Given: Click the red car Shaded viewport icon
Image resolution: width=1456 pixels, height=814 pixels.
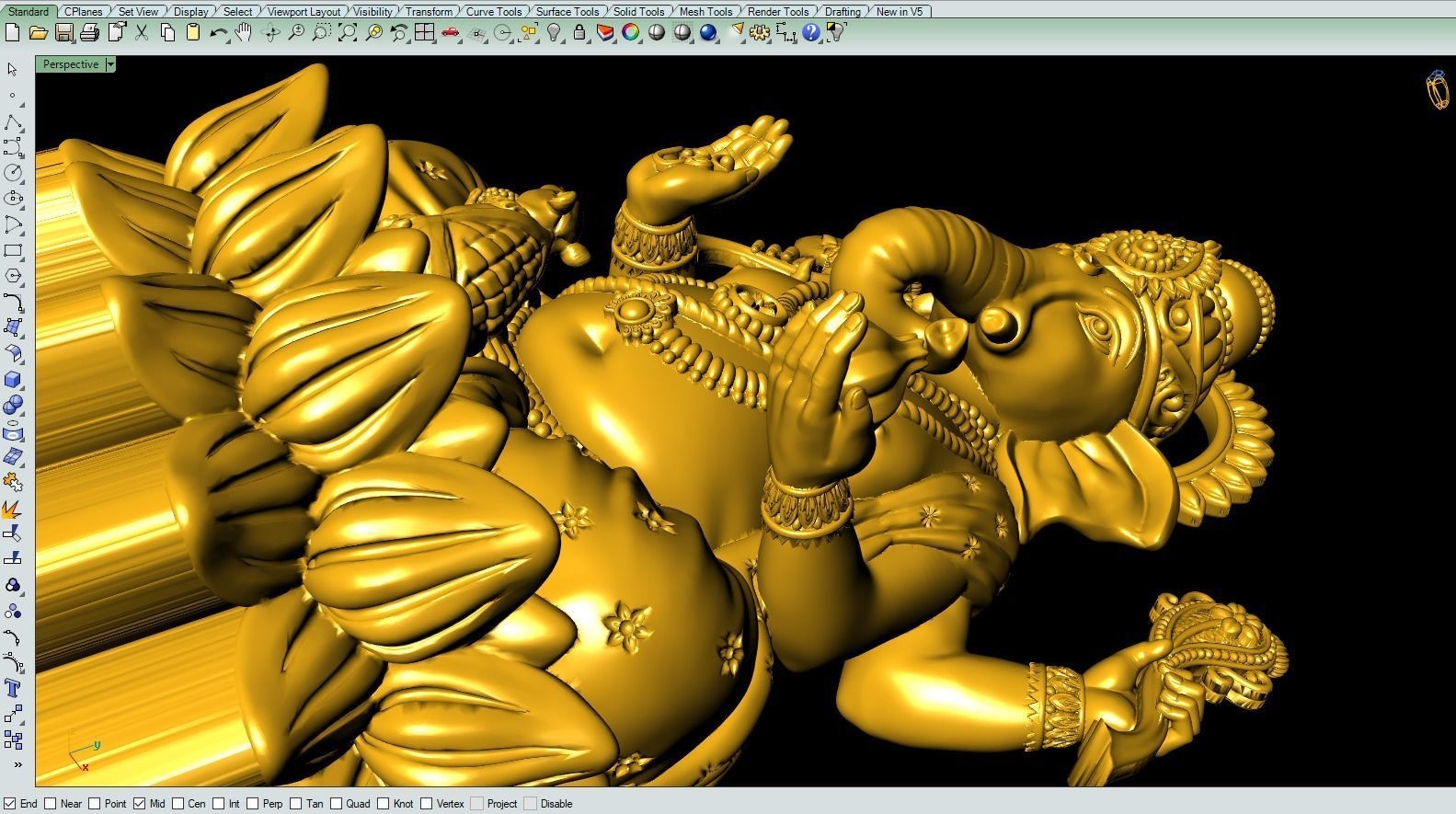Looking at the screenshot, I should point(450,33).
